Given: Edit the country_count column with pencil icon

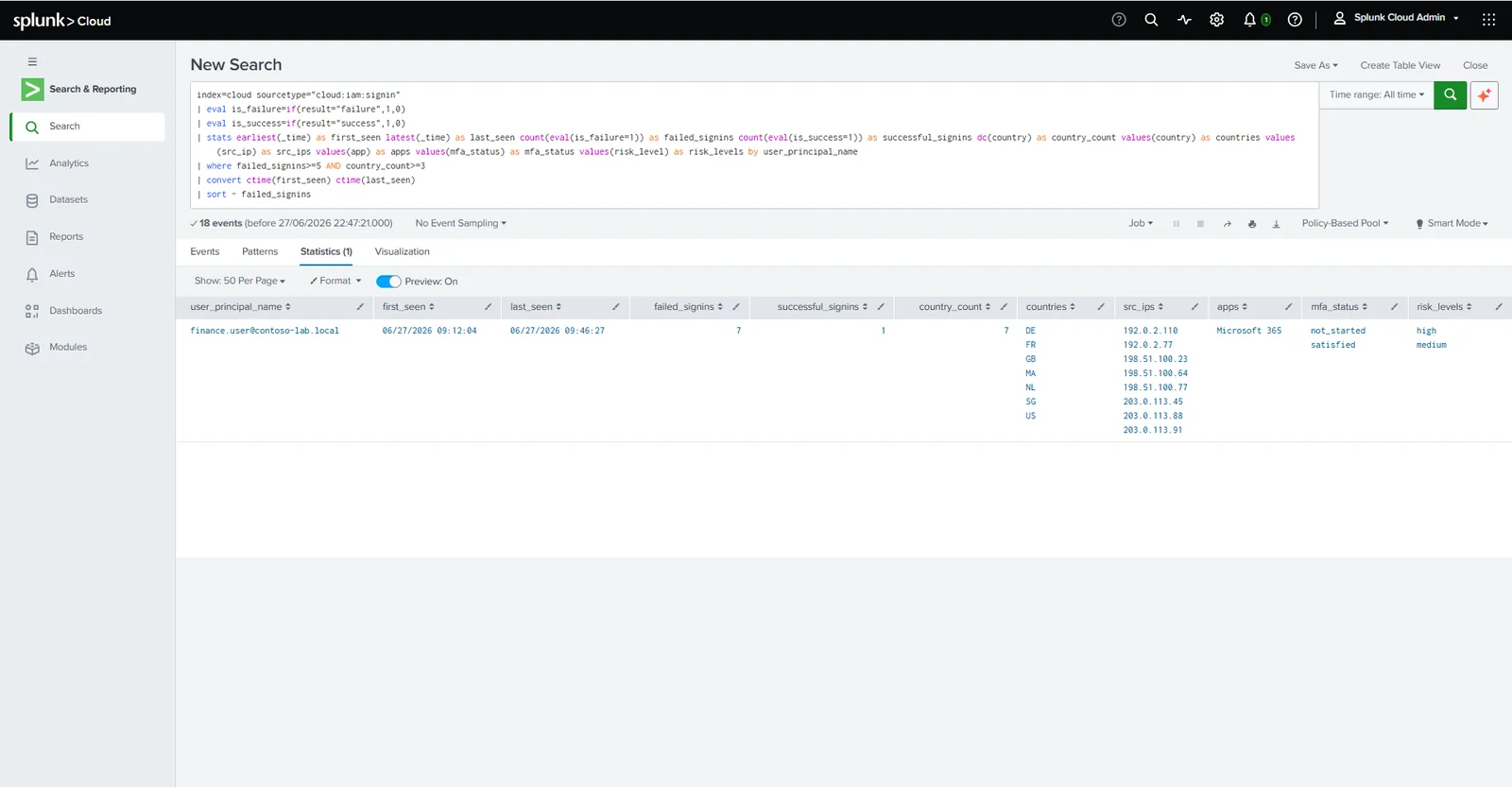Looking at the screenshot, I should click(1004, 307).
